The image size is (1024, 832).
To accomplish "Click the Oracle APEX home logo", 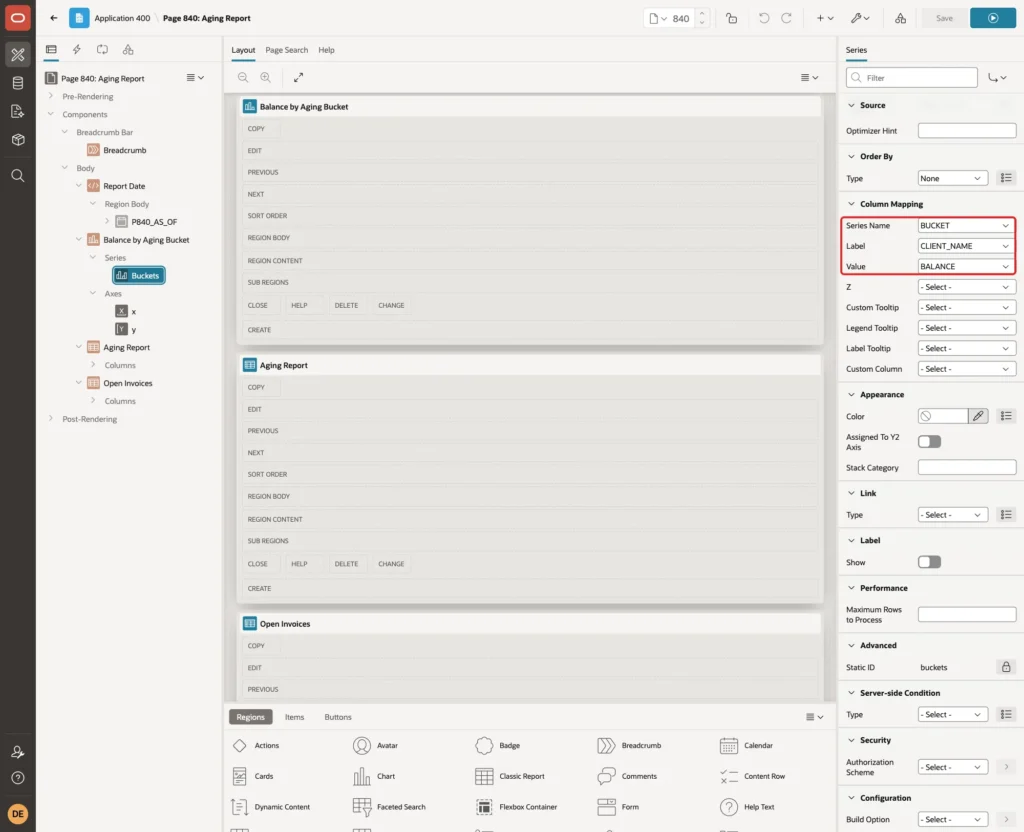I will tap(18, 18).
